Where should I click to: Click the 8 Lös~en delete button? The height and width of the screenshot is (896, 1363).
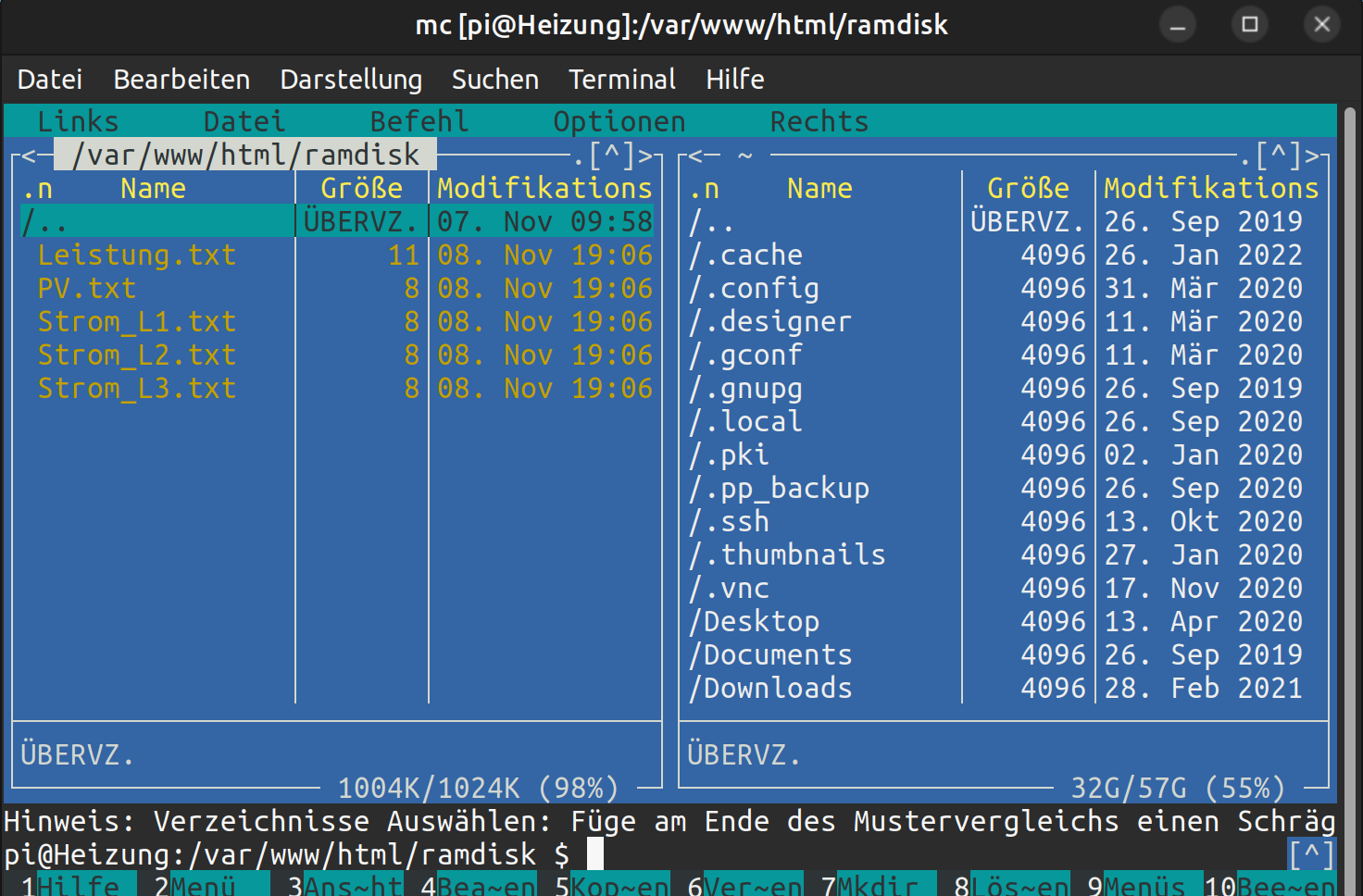coord(1012,885)
